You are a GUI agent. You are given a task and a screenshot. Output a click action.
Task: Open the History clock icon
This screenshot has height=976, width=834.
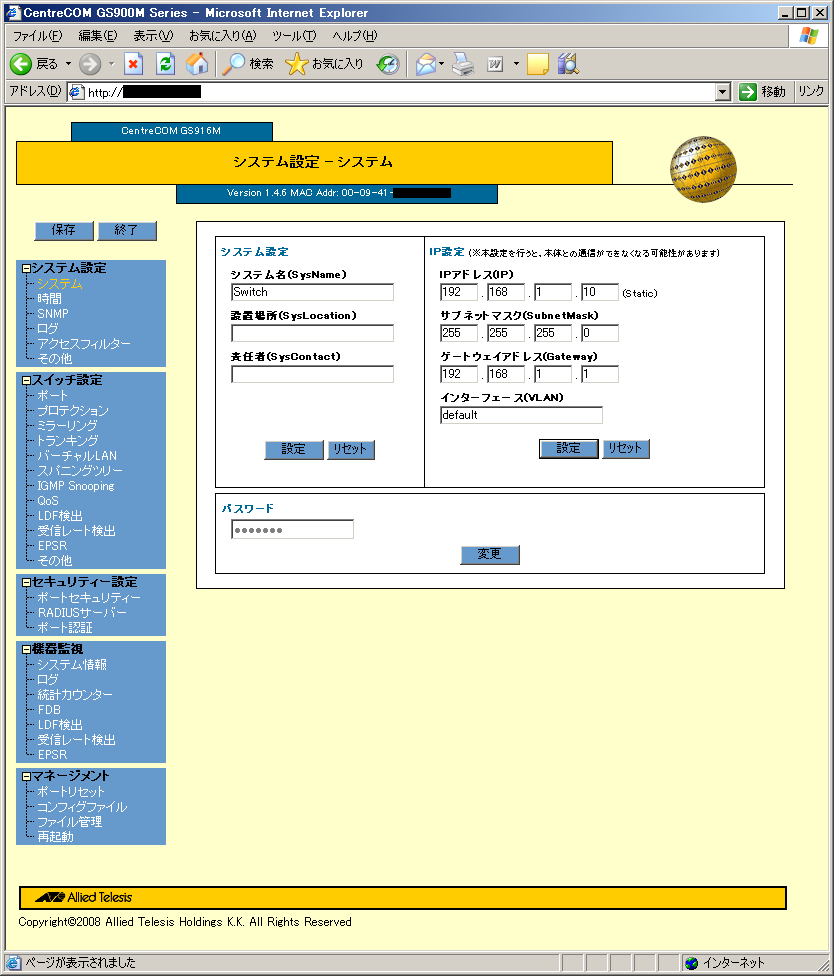(x=388, y=63)
